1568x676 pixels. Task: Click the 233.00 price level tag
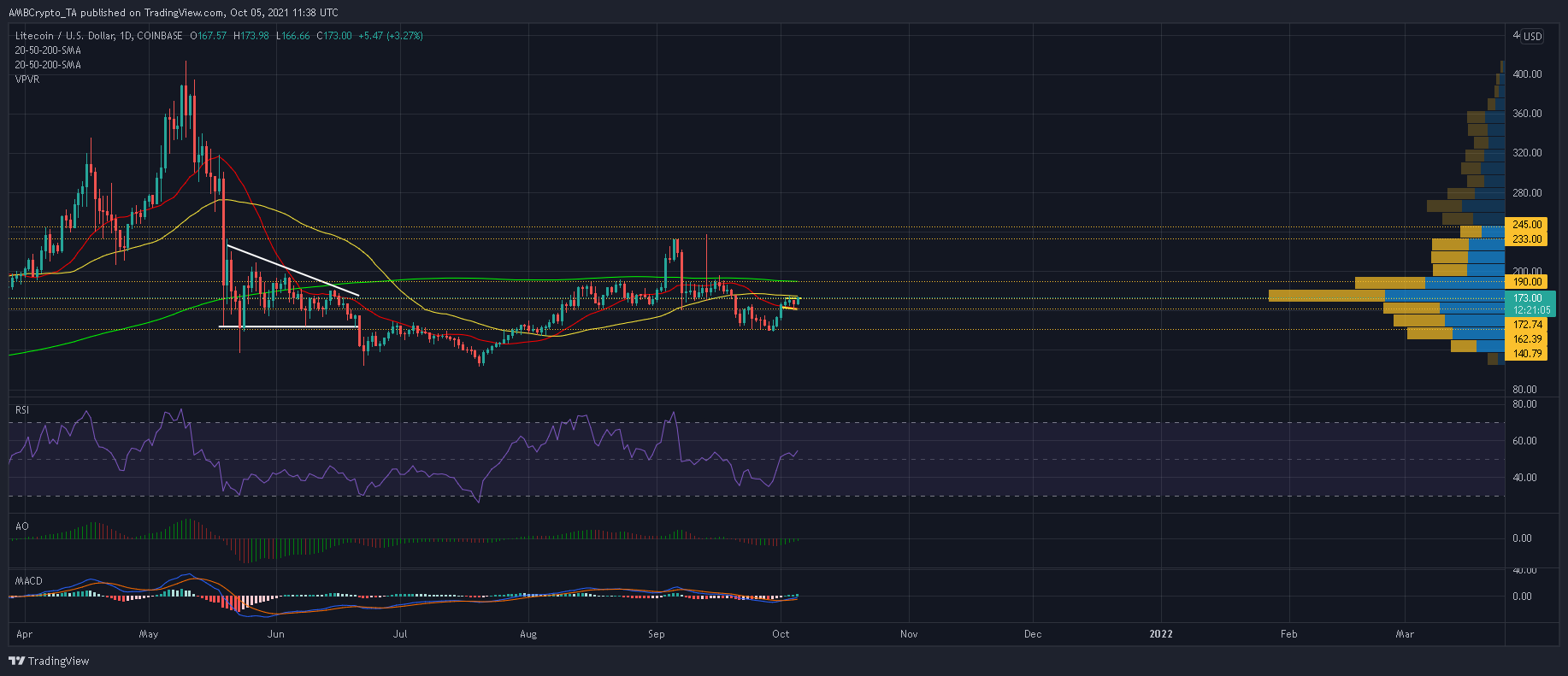point(1526,239)
